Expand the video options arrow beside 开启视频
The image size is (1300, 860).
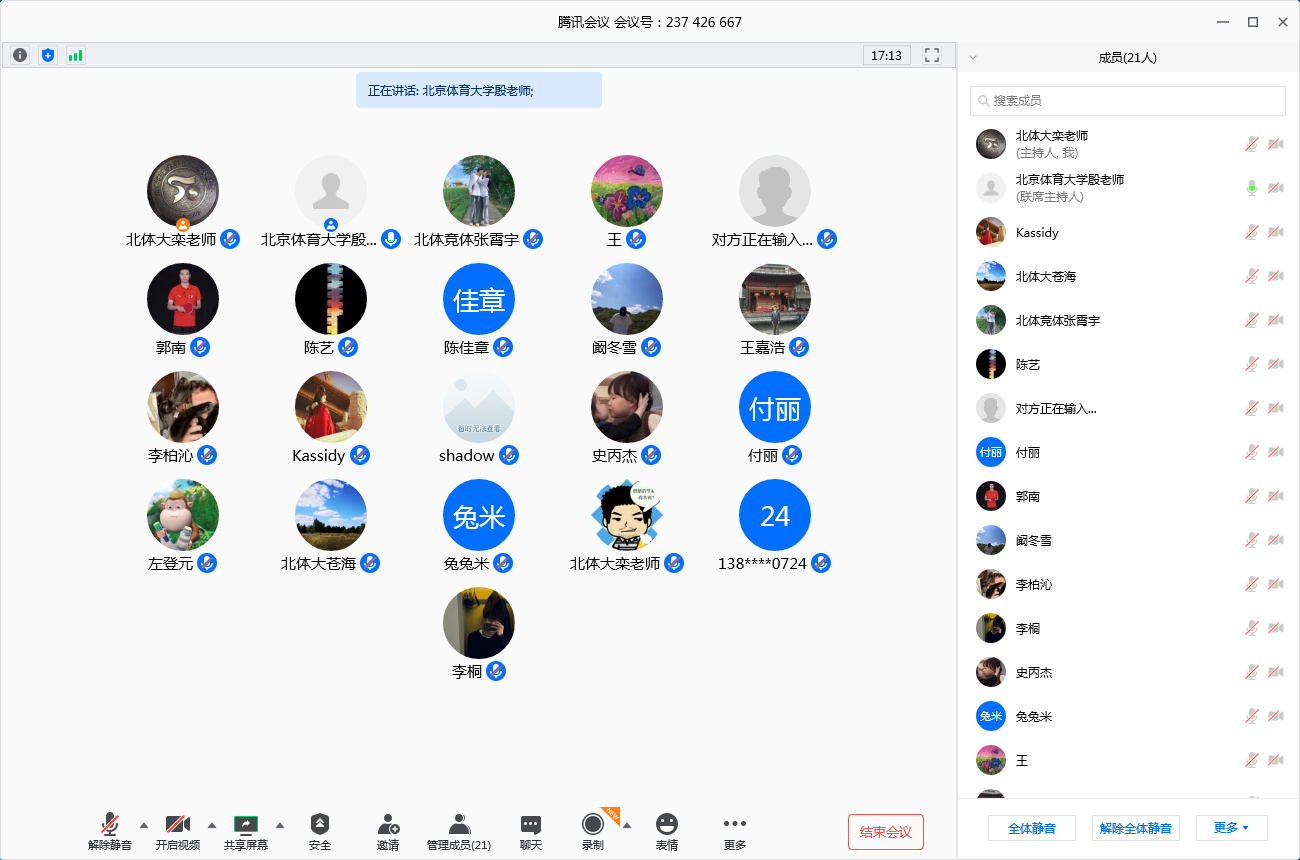[x=212, y=825]
